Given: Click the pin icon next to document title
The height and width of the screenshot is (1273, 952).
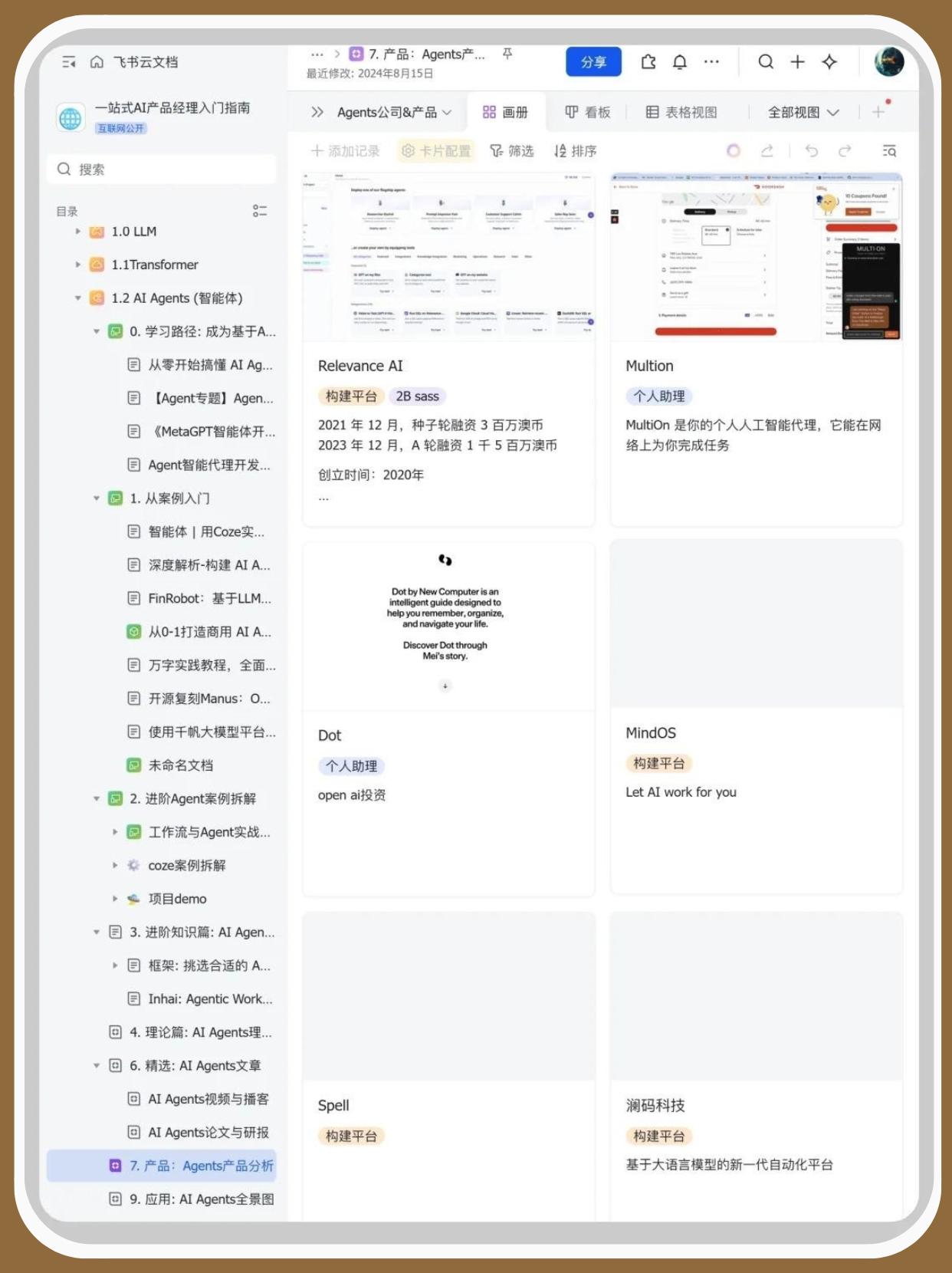Looking at the screenshot, I should click(x=507, y=54).
